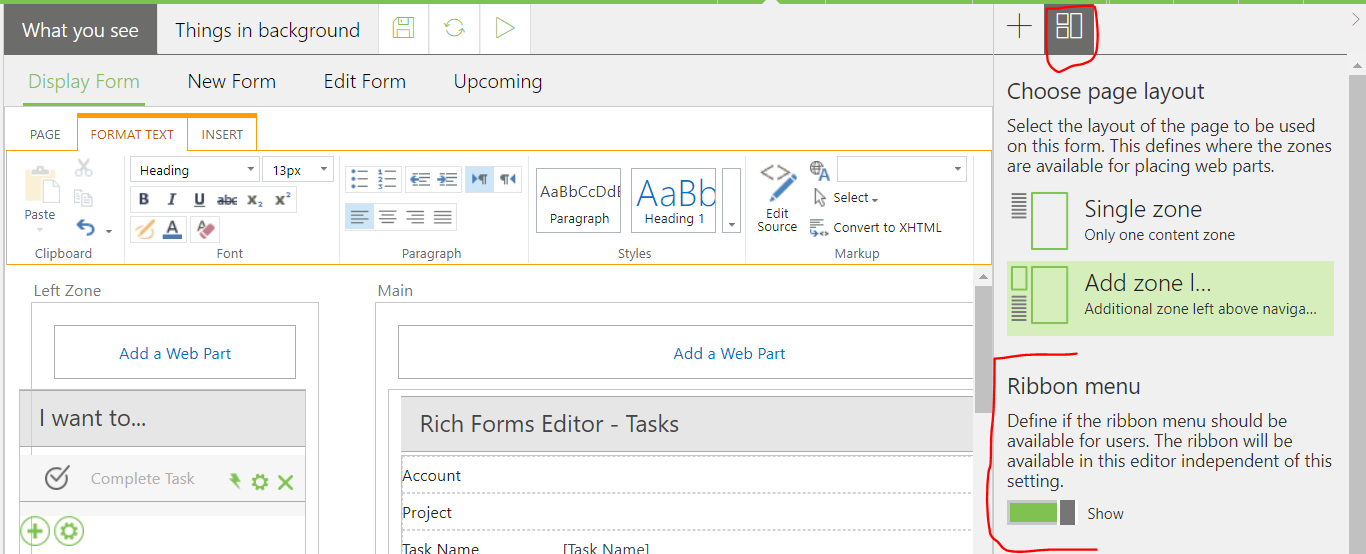The image size is (1366, 554).
Task: Toggle underline formatting
Action: point(199,200)
